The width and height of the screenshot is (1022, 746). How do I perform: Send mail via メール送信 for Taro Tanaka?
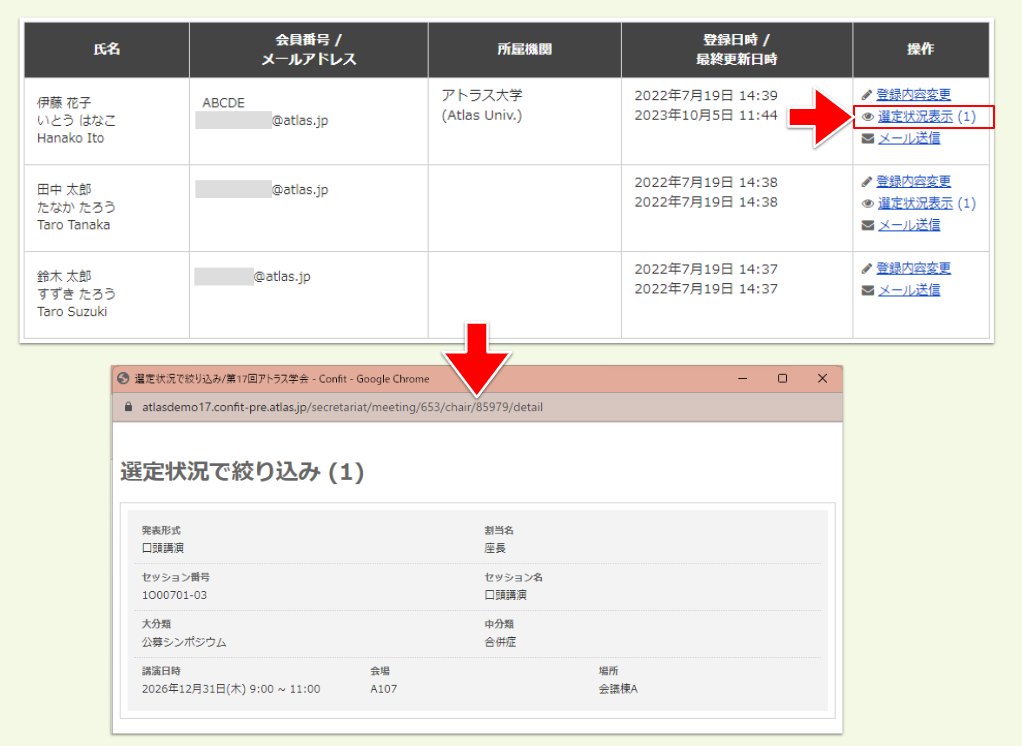908,226
